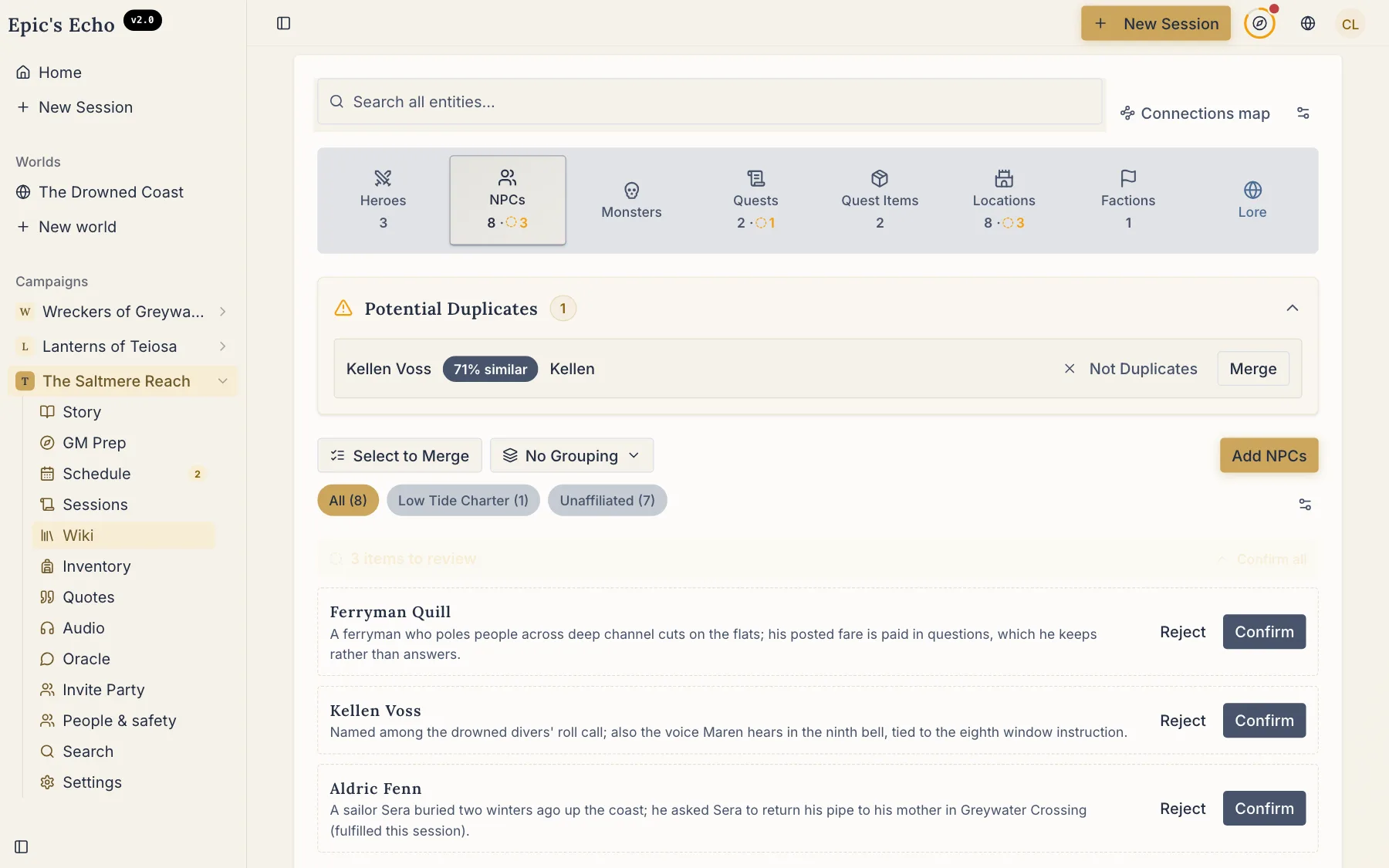
Task: Open the compass notifications icon
Action: (x=1259, y=23)
